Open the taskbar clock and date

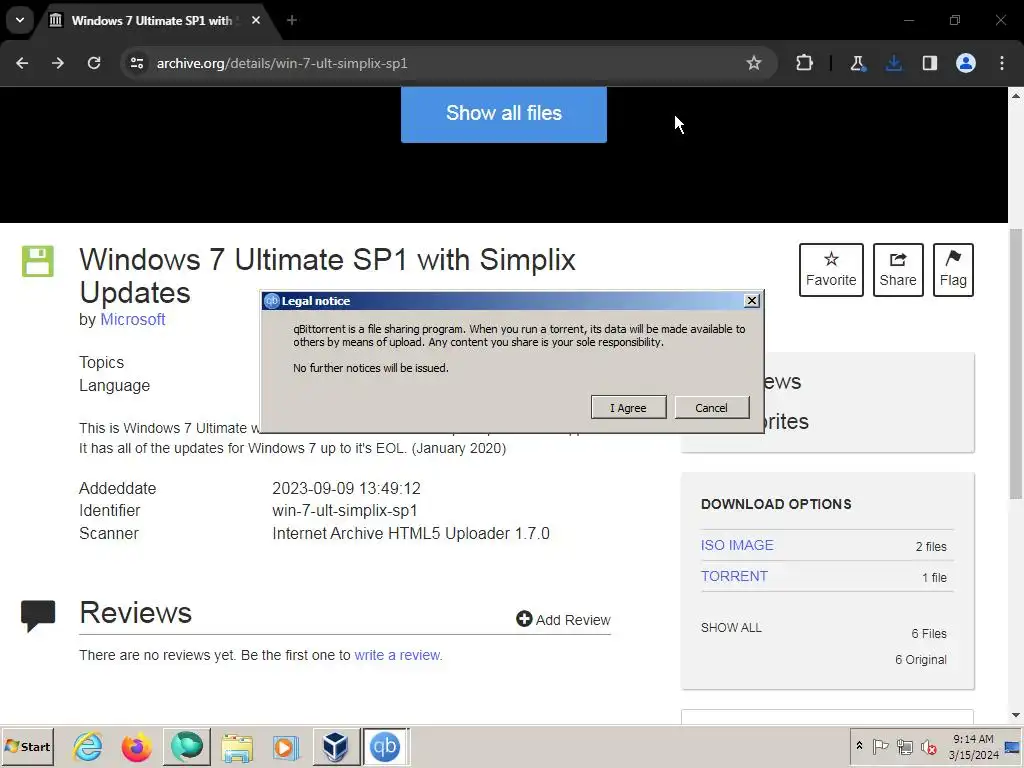tap(974, 746)
